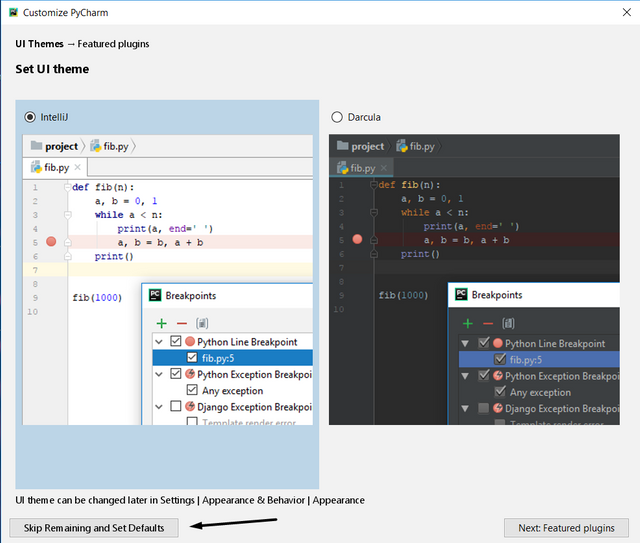The width and height of the screenshot is (640, 543).
Task: Click fib.py breadcrumb icon in IntelliJ preview
Action: click(x=96, y=146)
